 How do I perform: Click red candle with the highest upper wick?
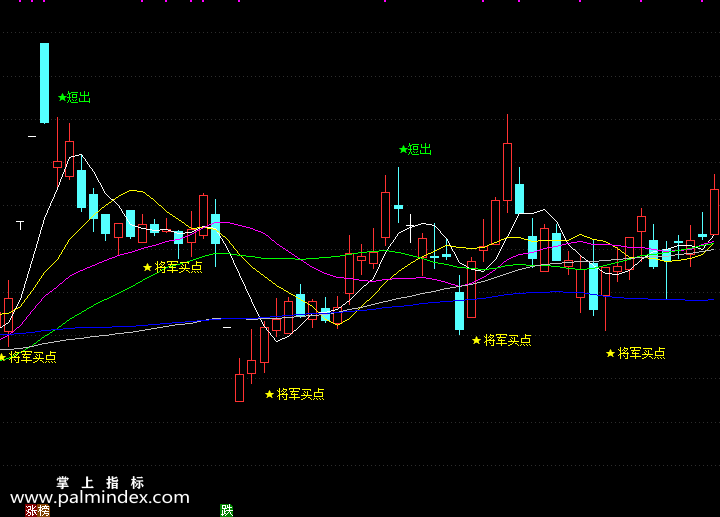tap(507, 172)
